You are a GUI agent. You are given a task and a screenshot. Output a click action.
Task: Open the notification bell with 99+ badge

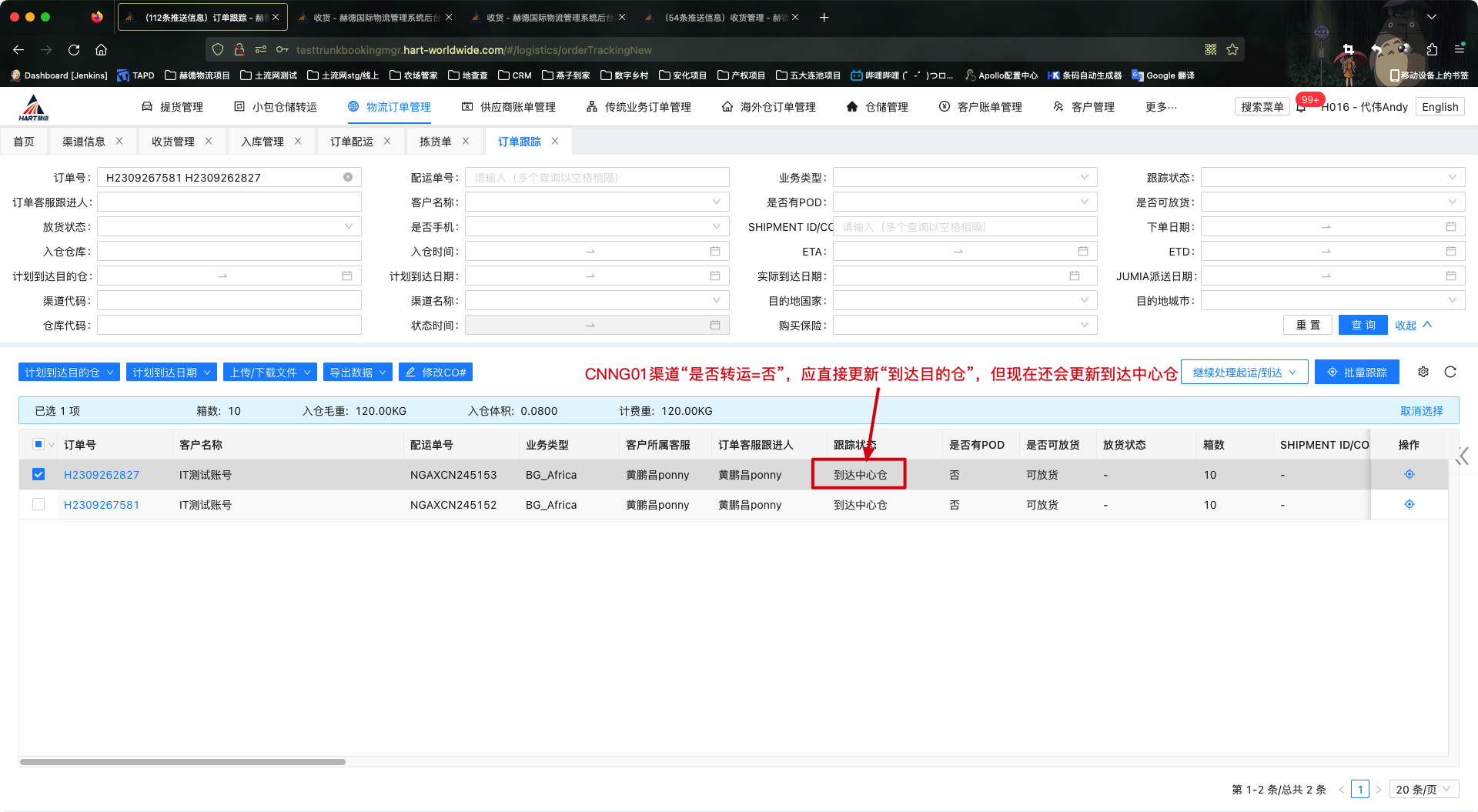[x=1301, y=107]
